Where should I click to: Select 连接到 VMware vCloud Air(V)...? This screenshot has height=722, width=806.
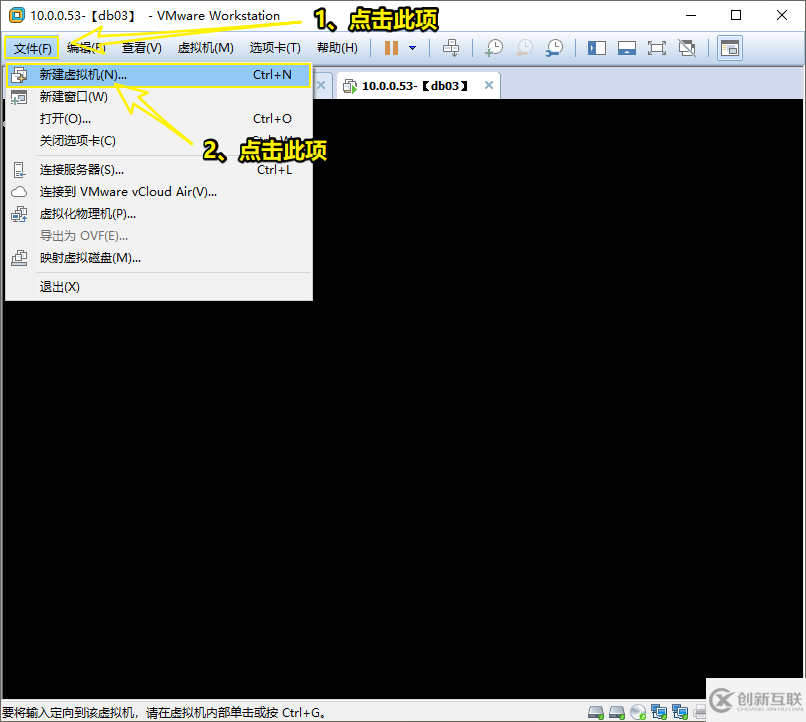click(x=159, y=192)
